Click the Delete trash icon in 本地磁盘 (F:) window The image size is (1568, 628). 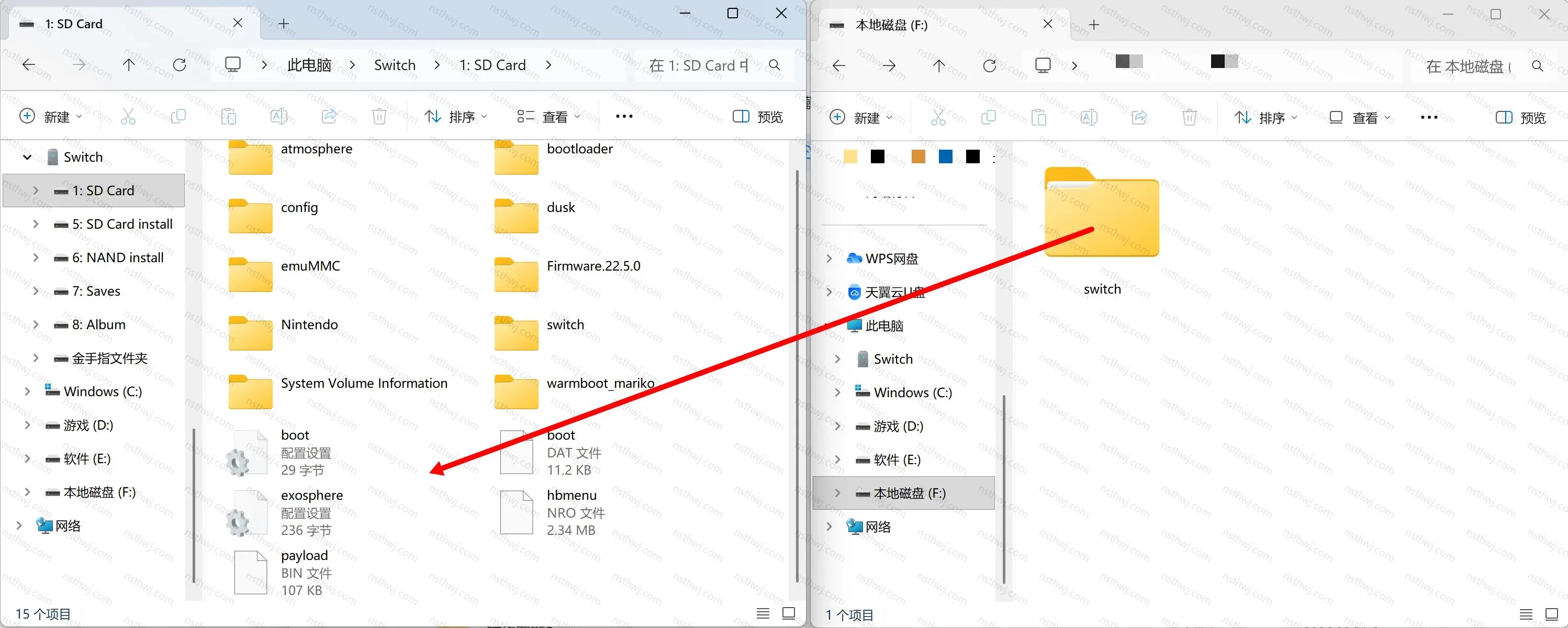[x=1190, y=117]
